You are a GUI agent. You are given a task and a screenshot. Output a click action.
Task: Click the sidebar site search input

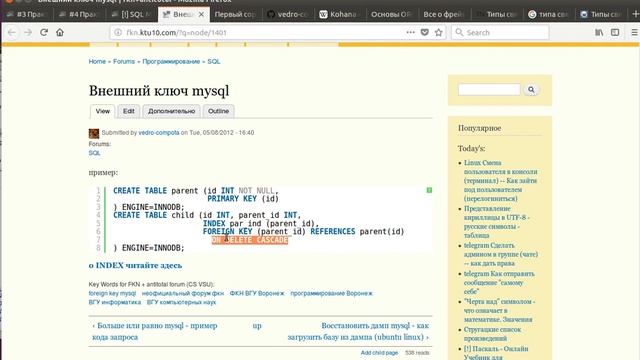click(489, 89)
